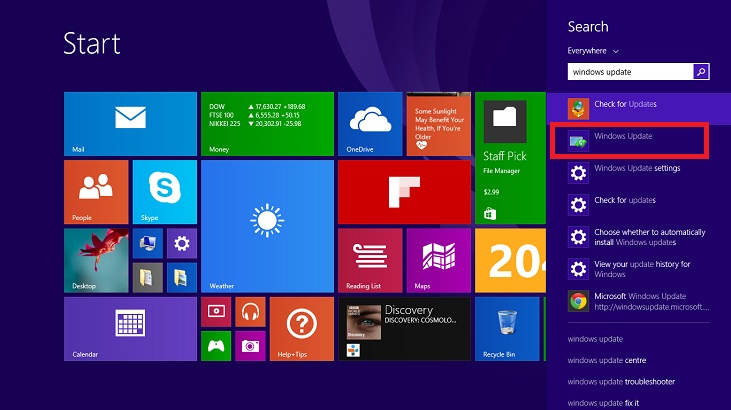Open the Desktop tile thumbnail
The width and height of the screenshot is (731, 410).
[x=97, y=260]
